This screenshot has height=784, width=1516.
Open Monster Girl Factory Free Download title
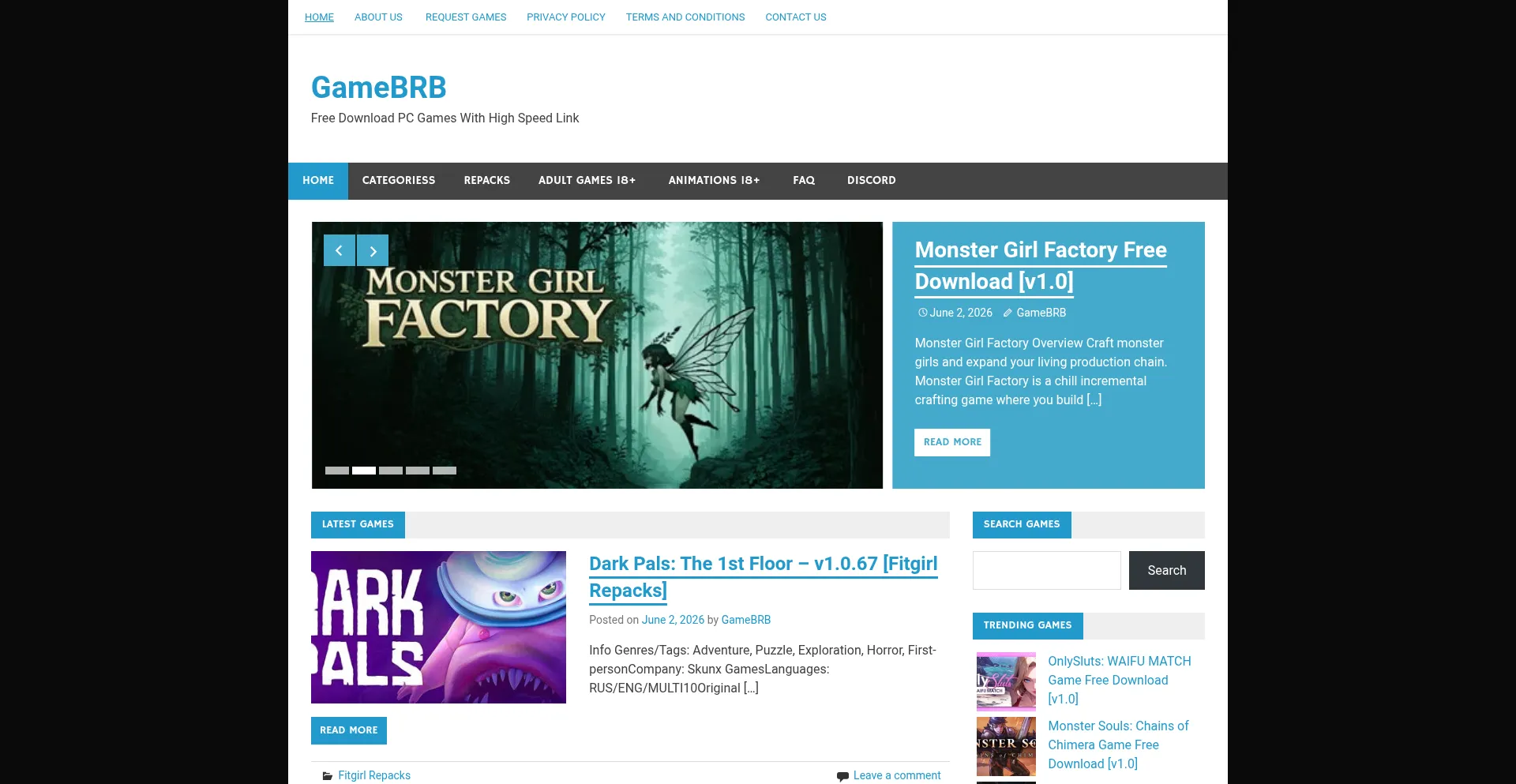pyautogui.click(x=1041, y=266)
